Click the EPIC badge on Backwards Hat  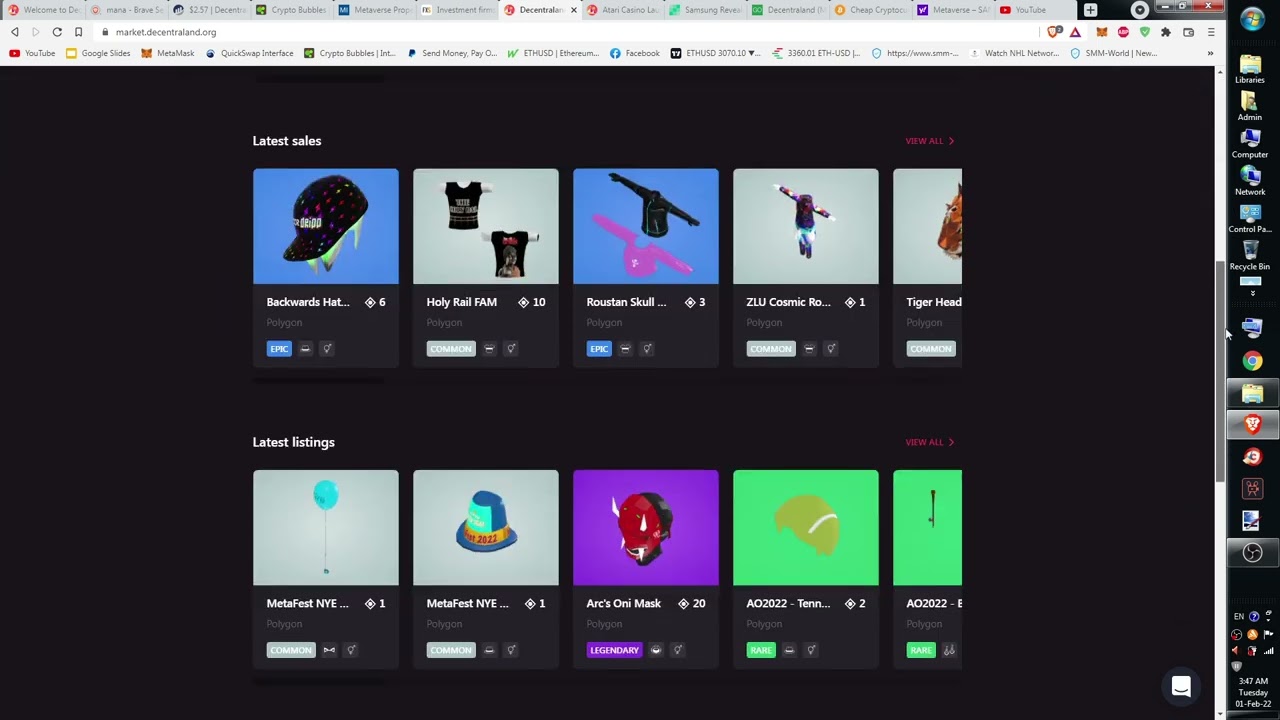[278, 349]
